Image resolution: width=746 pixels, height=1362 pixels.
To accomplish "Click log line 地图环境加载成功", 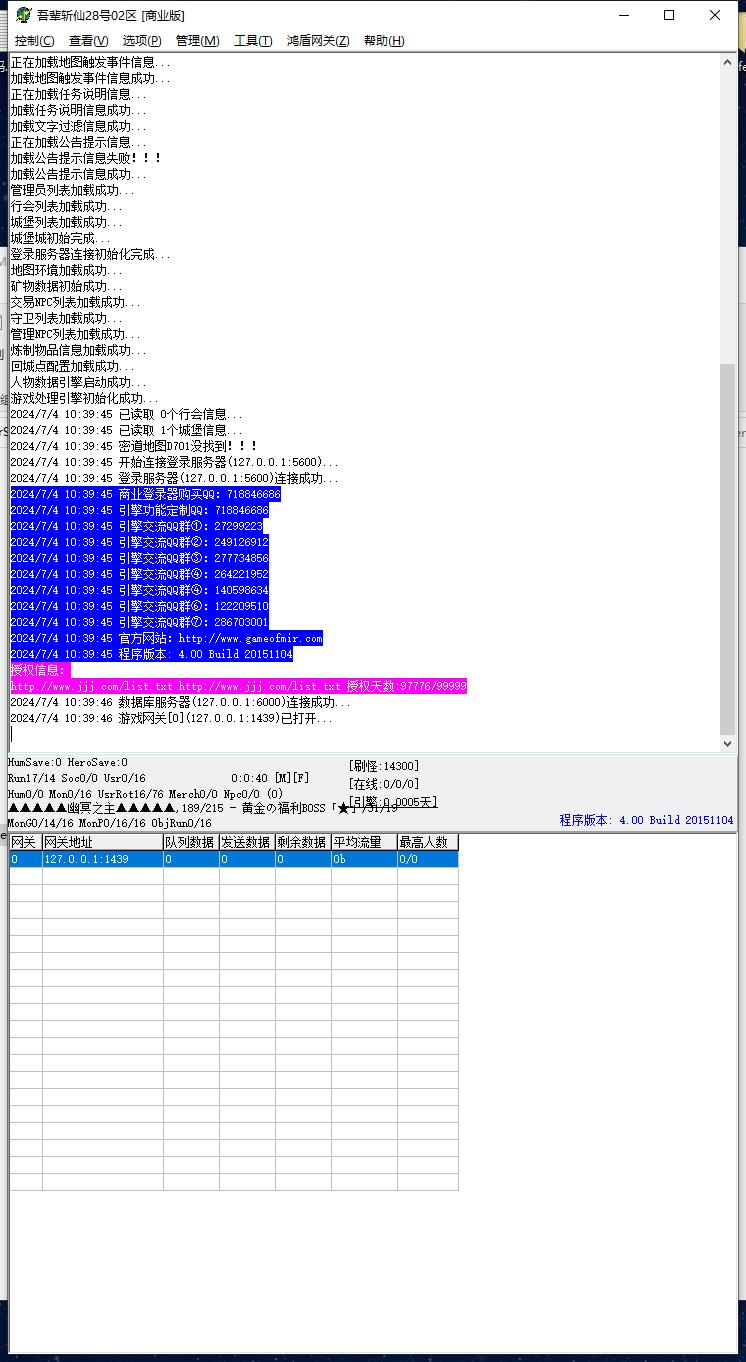I will click(x=67, y=270).
